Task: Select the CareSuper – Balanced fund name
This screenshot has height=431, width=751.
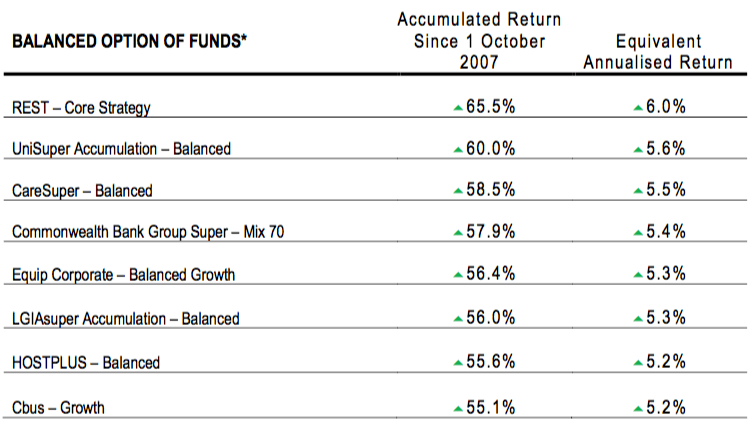Action: coord(82,191)
